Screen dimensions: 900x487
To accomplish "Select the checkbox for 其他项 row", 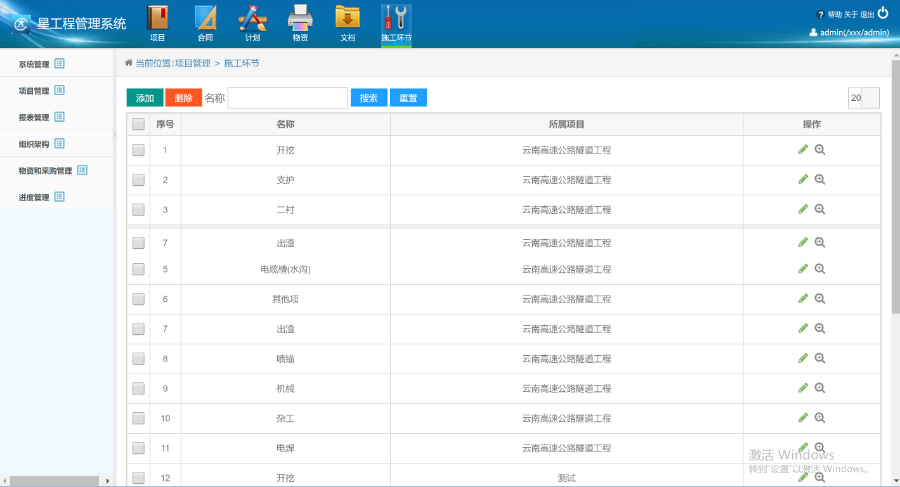I will click(x=138, y=299).
